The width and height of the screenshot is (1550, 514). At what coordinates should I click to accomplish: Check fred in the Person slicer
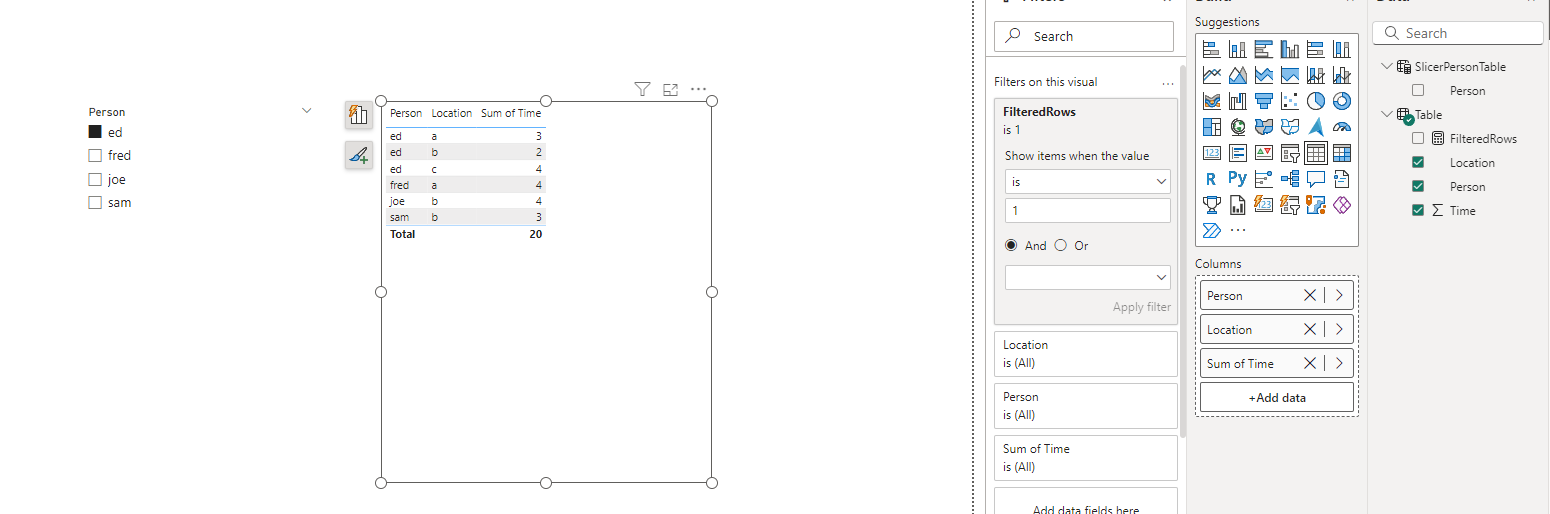tap(95, 155)
